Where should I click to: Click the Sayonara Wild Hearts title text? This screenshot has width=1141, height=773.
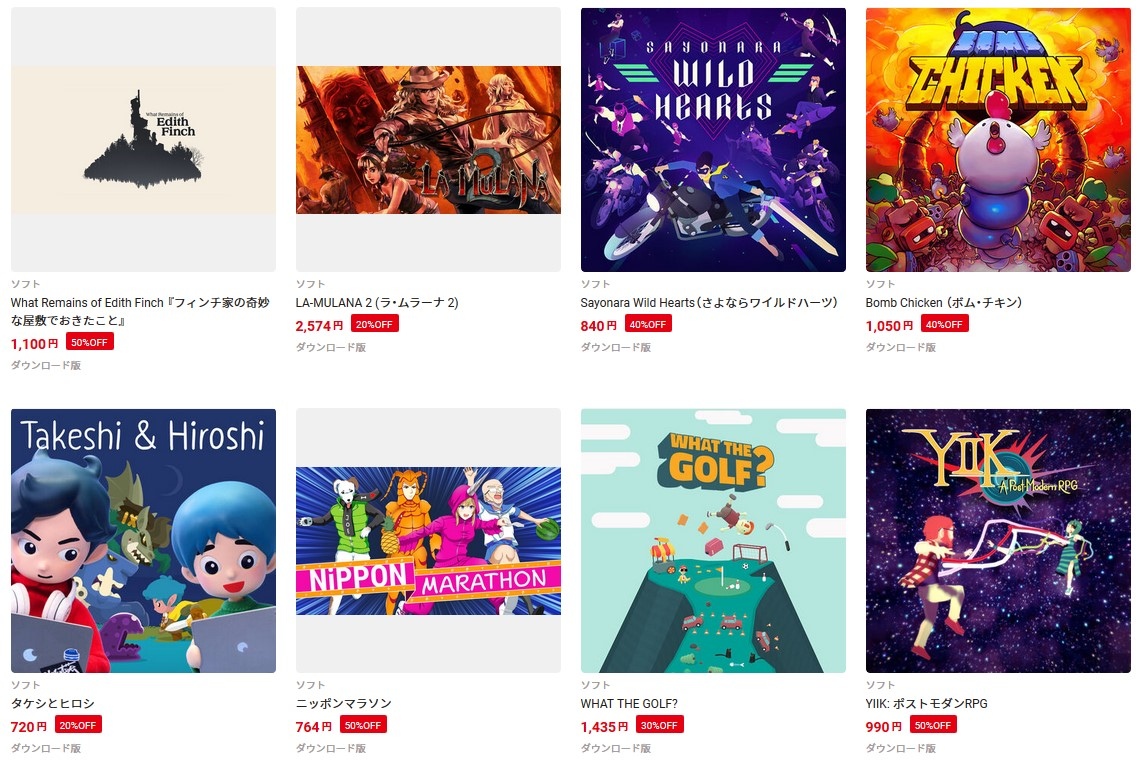(709, 303)
